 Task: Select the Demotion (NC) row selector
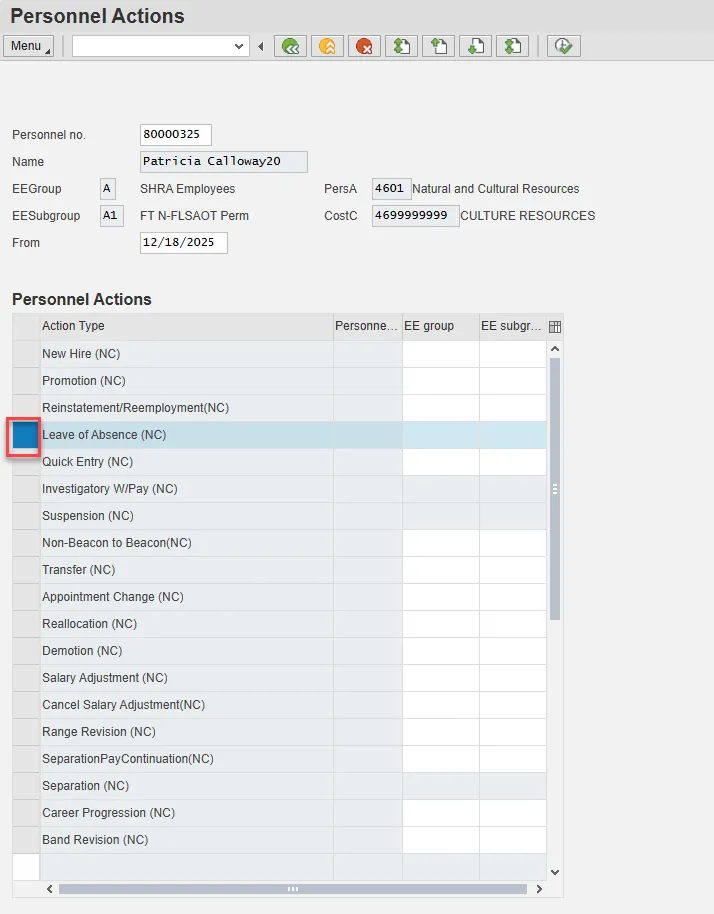pyautogui.click(x=26, y=651)
